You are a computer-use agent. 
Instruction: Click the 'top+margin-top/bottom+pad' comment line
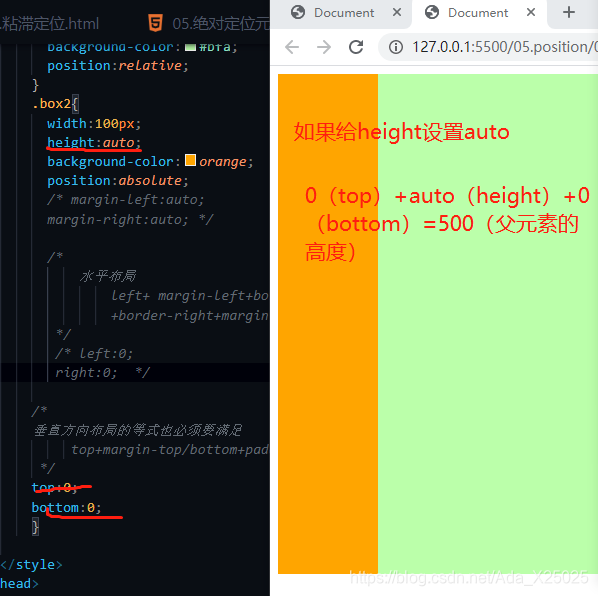(170, 449)
